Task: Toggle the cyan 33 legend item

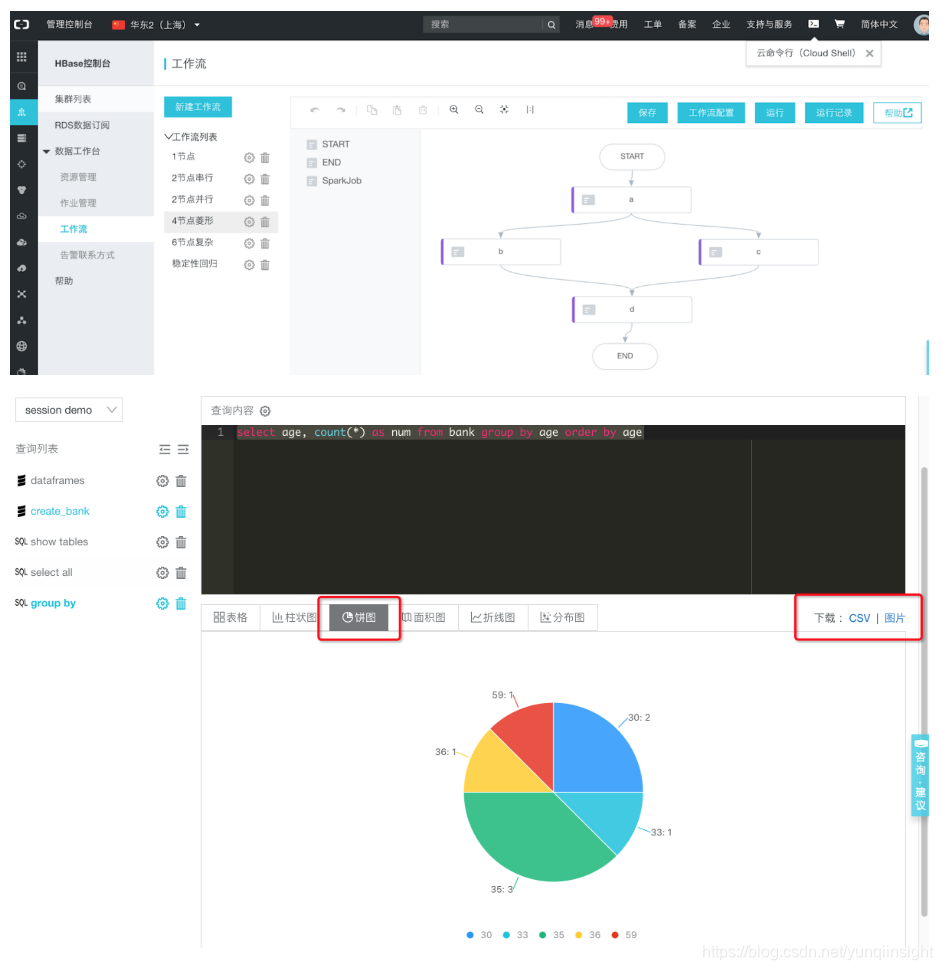Action: tap(516, 935)
